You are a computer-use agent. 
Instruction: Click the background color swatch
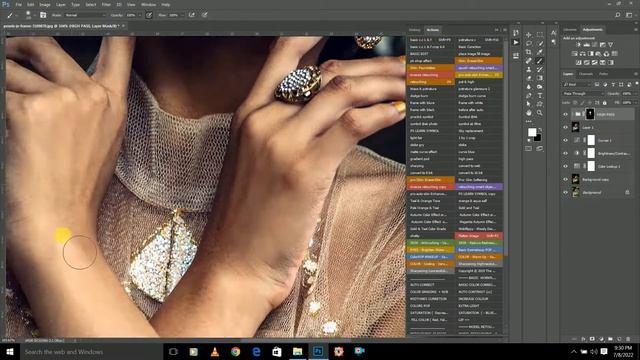pos(537,138)
